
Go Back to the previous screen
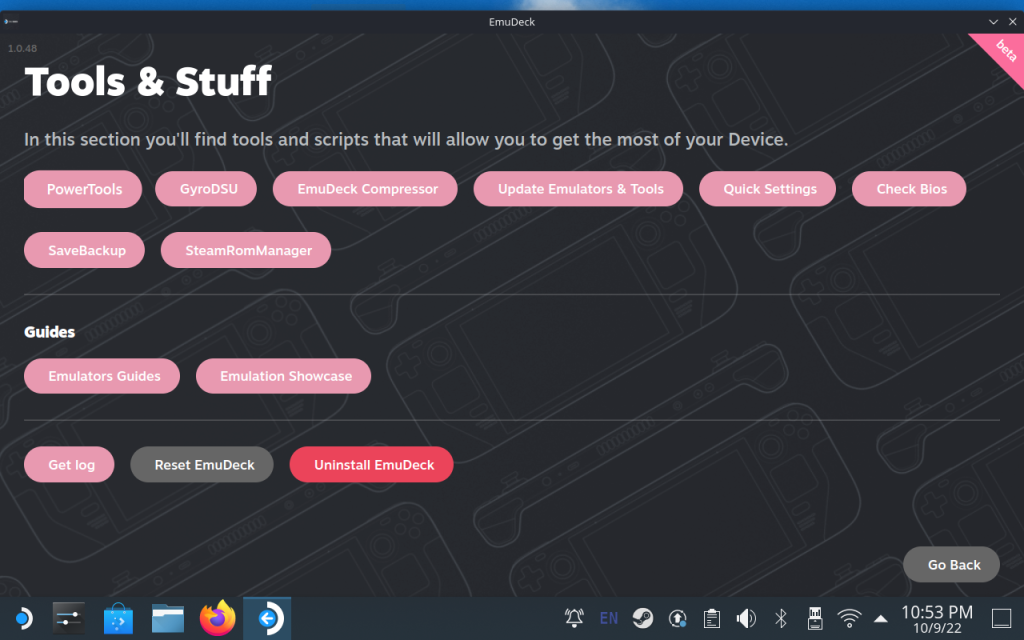[952, 564]
